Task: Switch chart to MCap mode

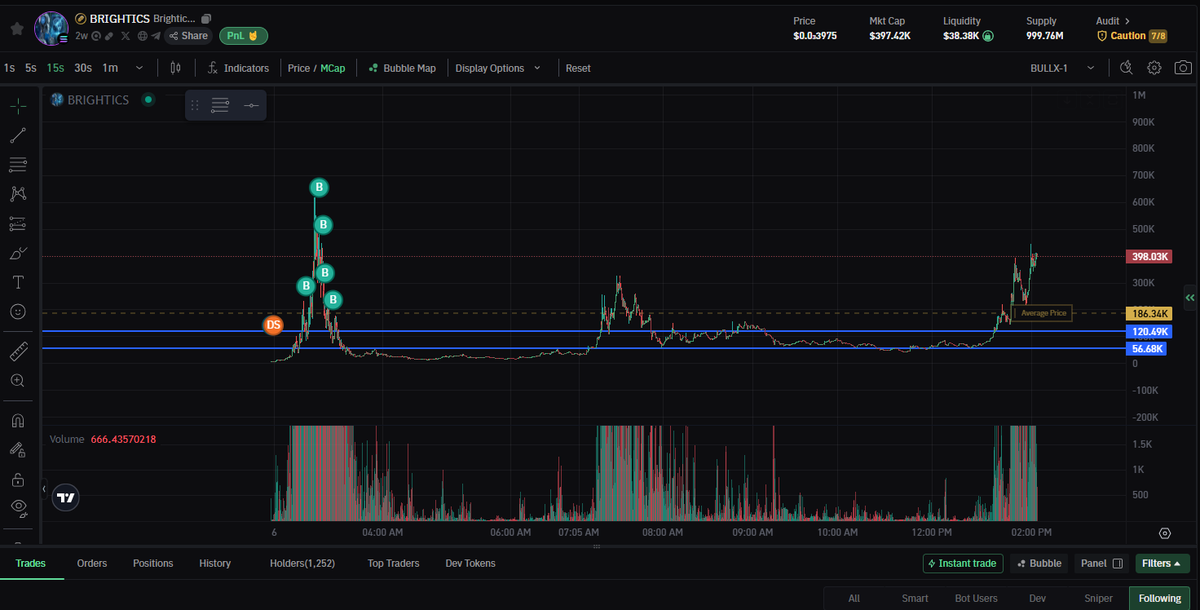Action: [333, 68]
